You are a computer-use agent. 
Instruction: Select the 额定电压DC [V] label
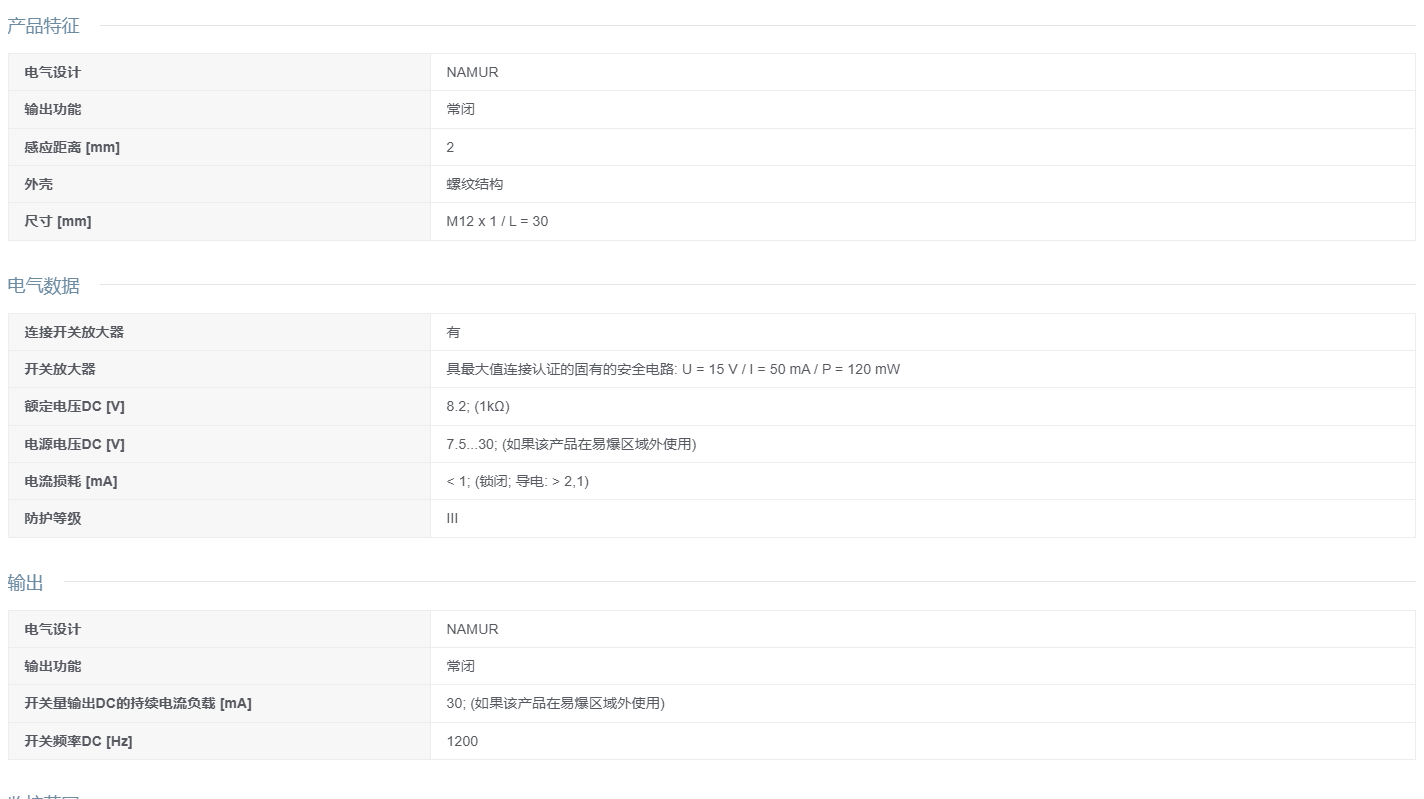(x=74, y=406)
